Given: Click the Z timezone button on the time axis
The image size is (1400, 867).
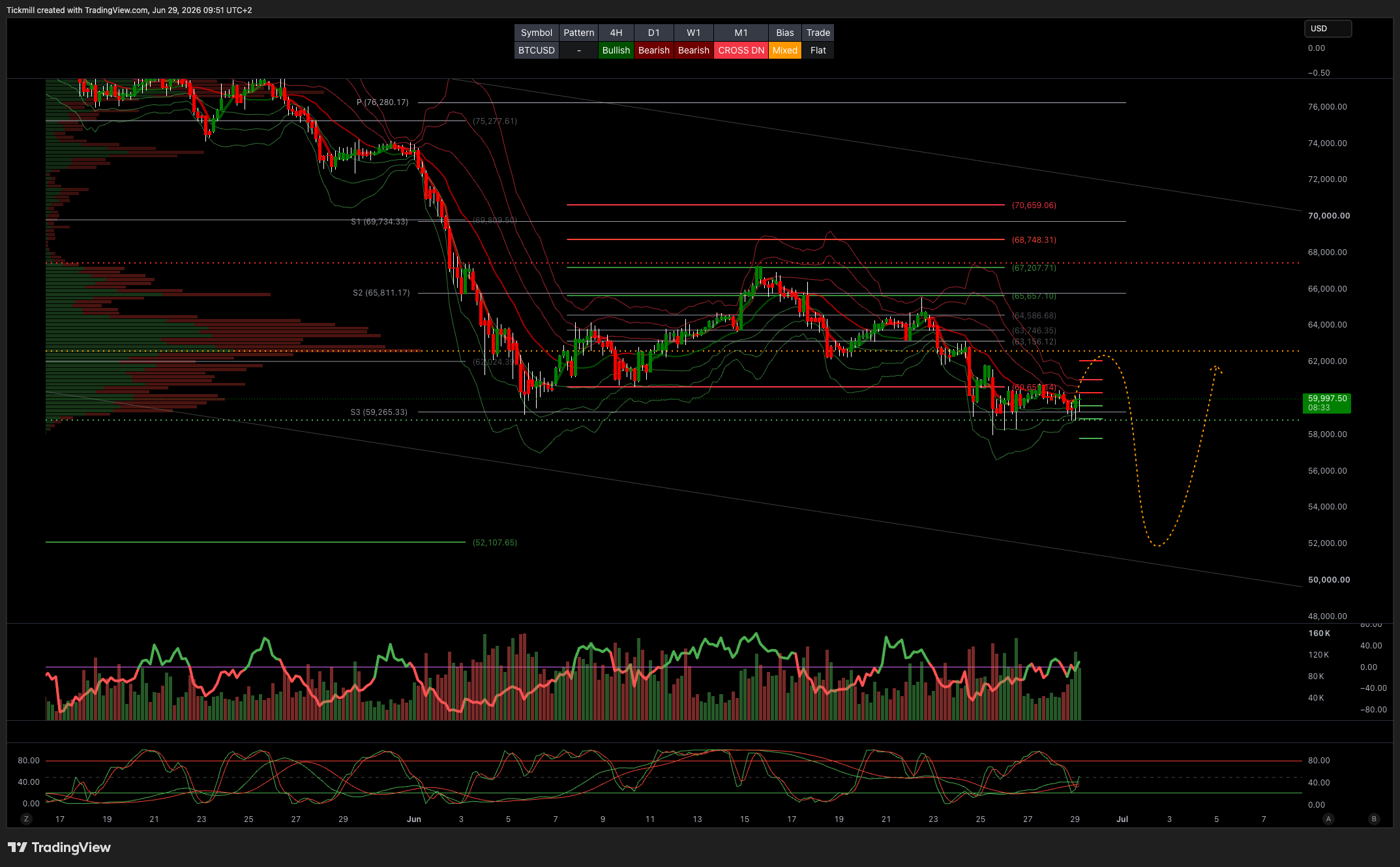Looking at the screenshot, I should point(26,819).
